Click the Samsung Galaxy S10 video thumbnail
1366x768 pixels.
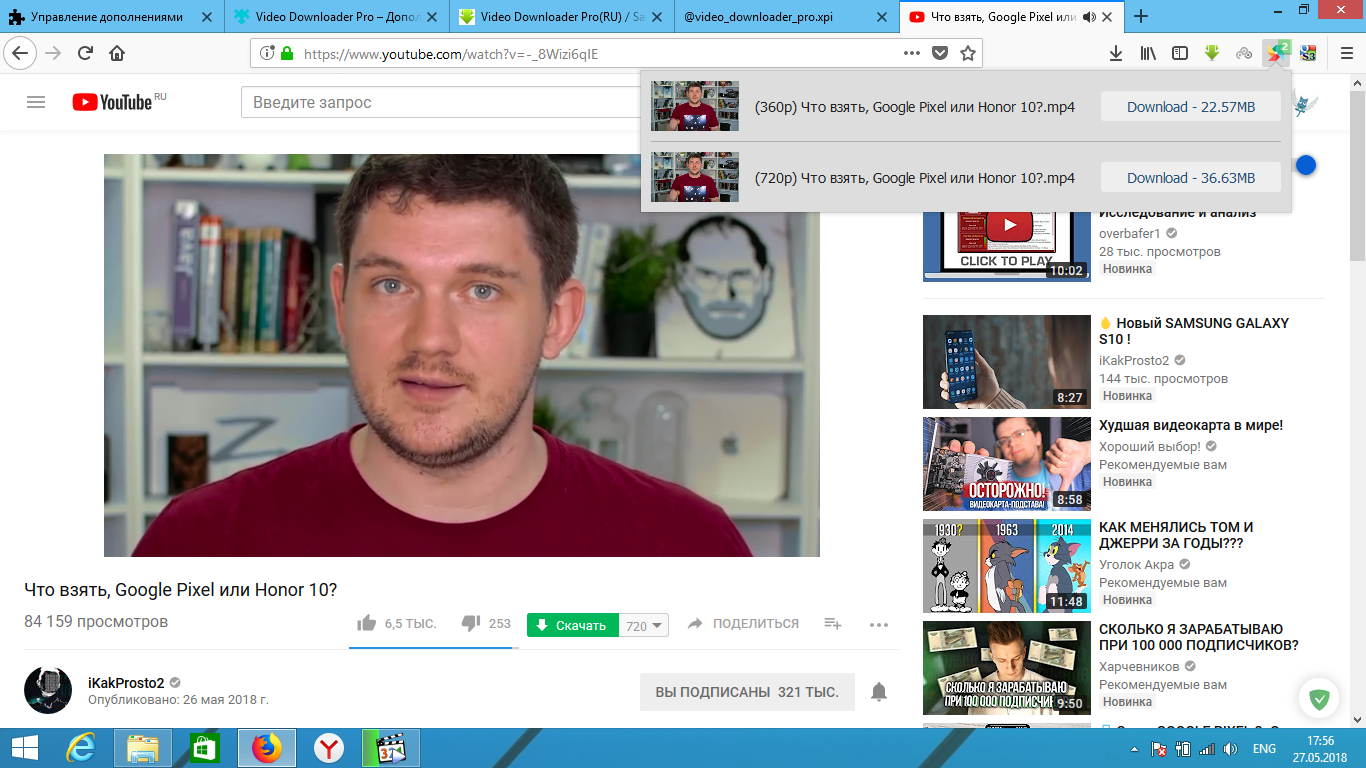[x=1007, y=362]
